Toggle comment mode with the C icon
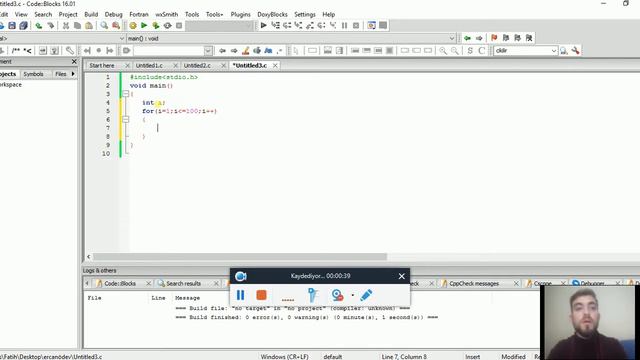Viewport: 640px width, 360px height. (482, 51)
